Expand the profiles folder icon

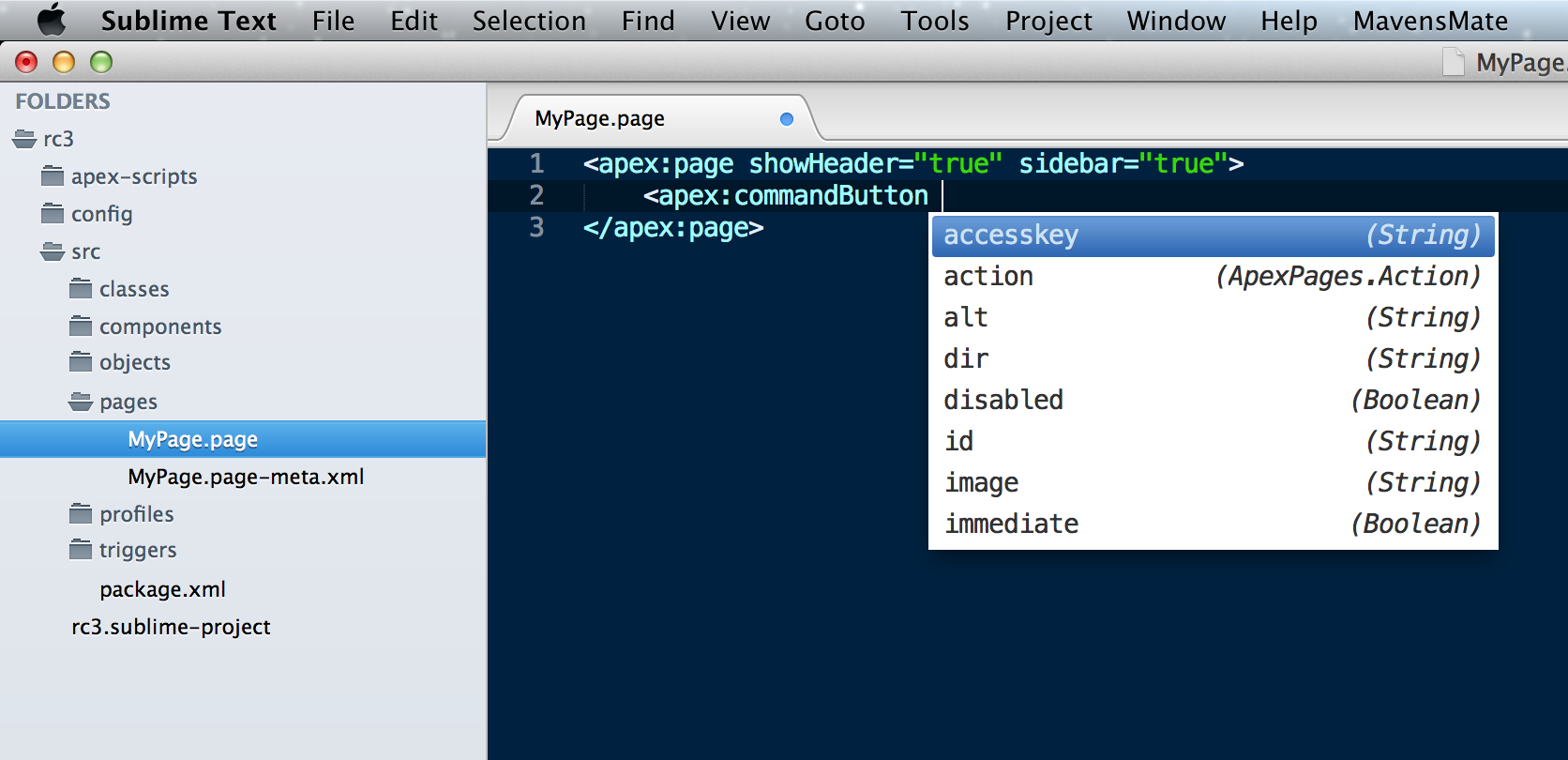coord(81,514)
